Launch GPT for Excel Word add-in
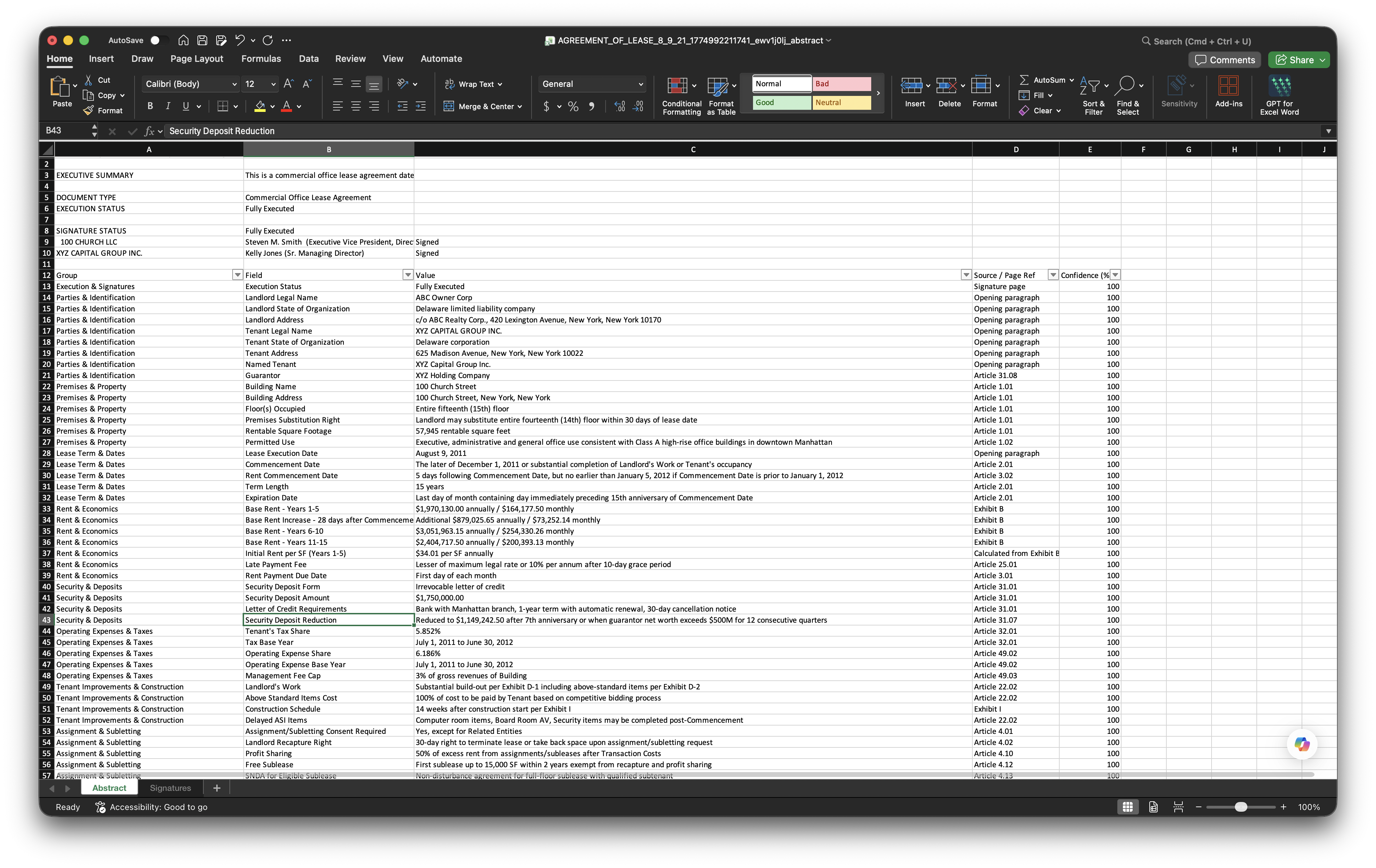Image resolution: width=1376 pixels, height=868 pixels. (1279, 95)
